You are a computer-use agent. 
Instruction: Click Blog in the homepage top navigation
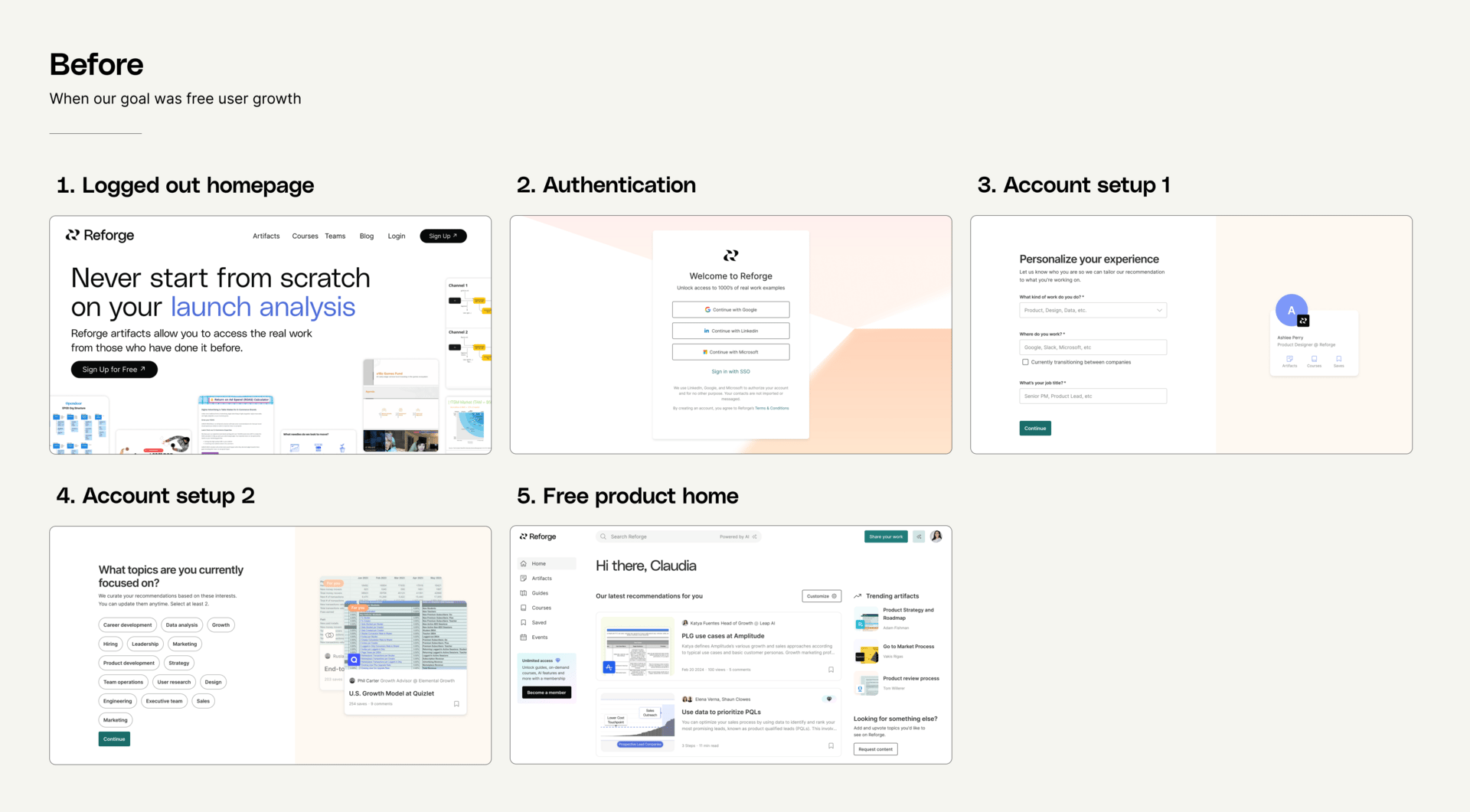(367, 236)
